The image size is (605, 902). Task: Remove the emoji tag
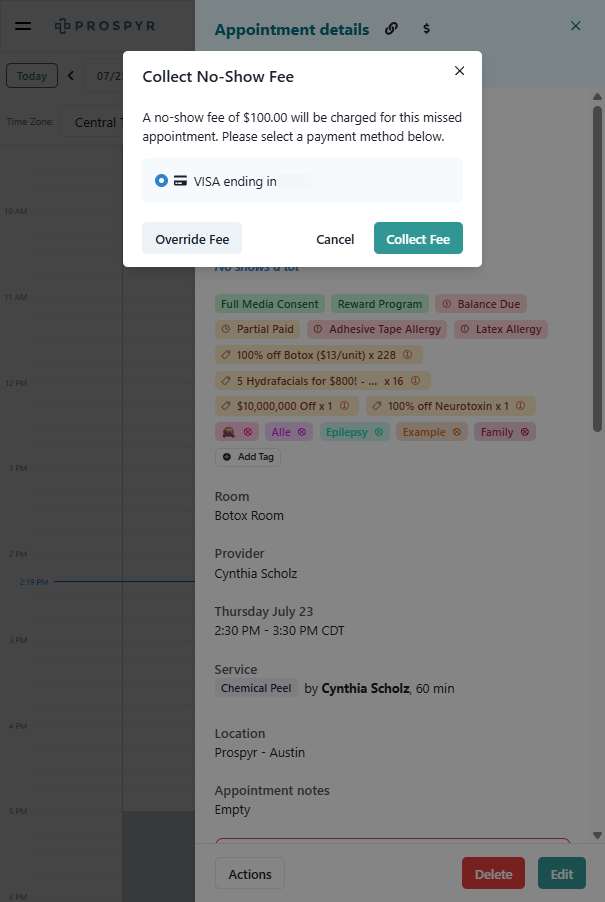248,432
